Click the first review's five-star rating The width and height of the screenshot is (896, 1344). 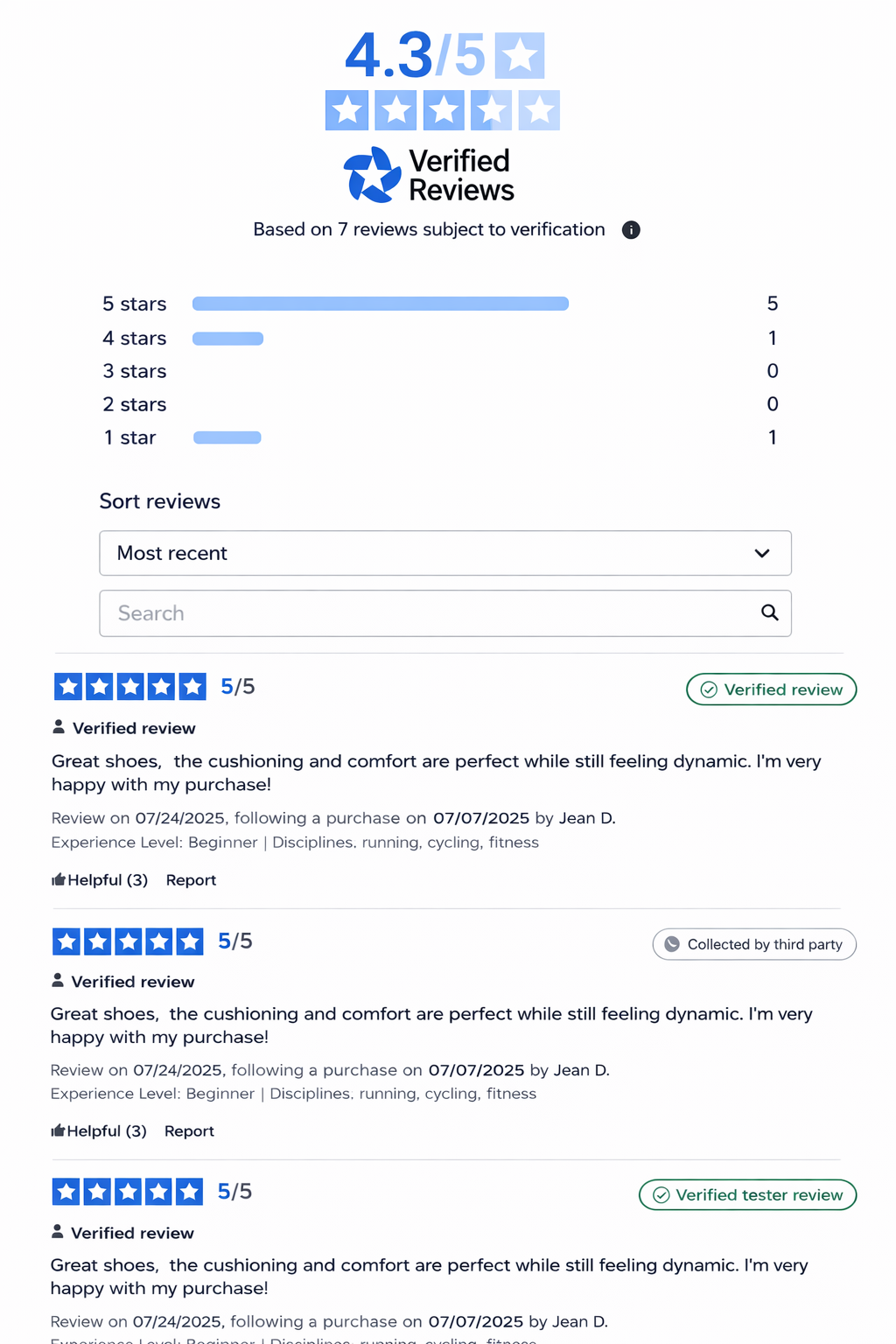129,687
